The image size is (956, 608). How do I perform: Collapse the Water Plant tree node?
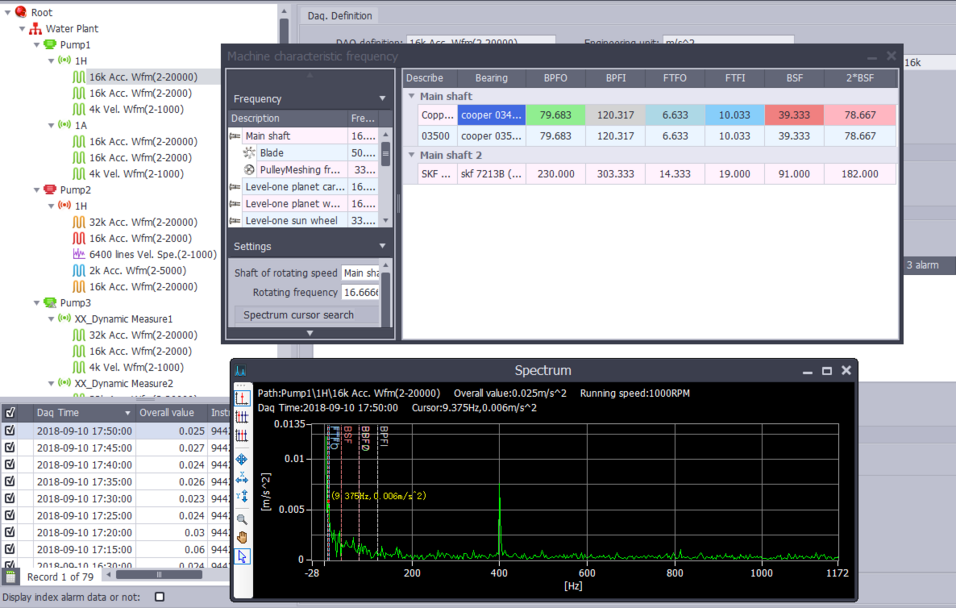click(22, 29)
